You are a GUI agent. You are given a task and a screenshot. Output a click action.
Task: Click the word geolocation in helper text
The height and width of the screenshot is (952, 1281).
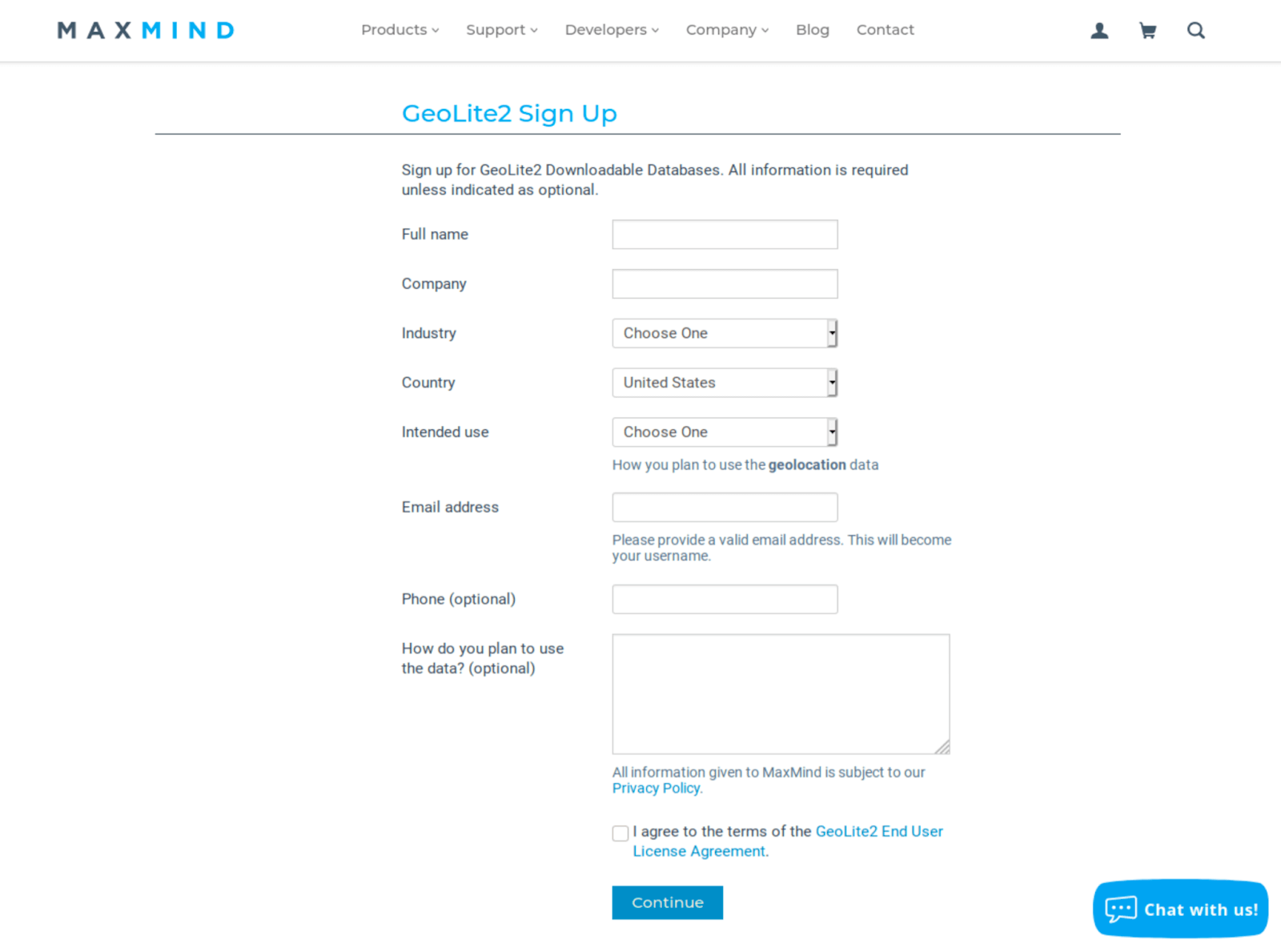(x=807, y=465)
